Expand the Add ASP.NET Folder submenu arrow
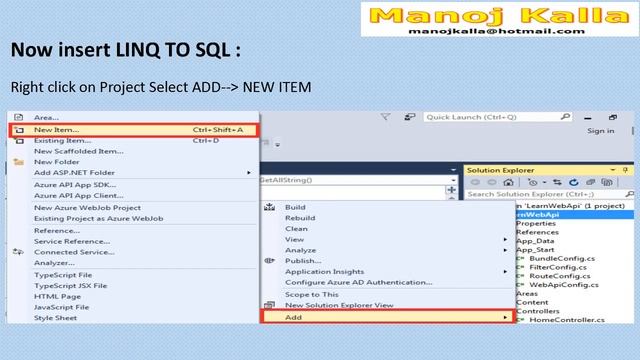 (x=249, y=173)
